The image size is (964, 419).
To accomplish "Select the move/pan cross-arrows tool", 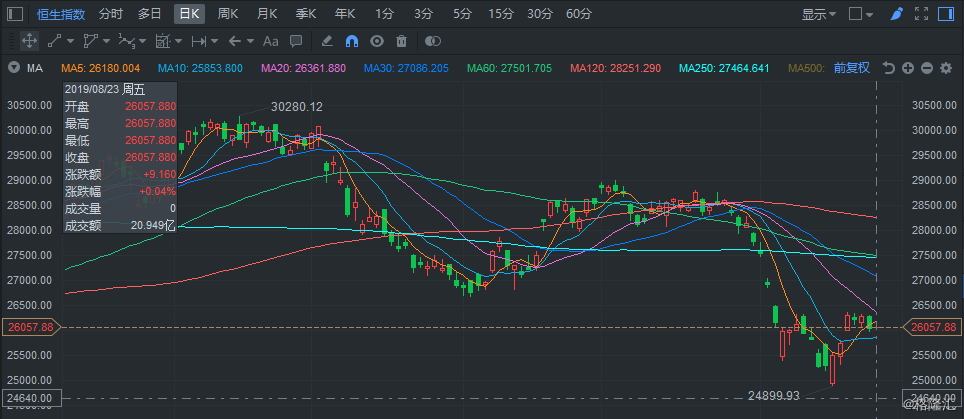I will click(29, 41).
